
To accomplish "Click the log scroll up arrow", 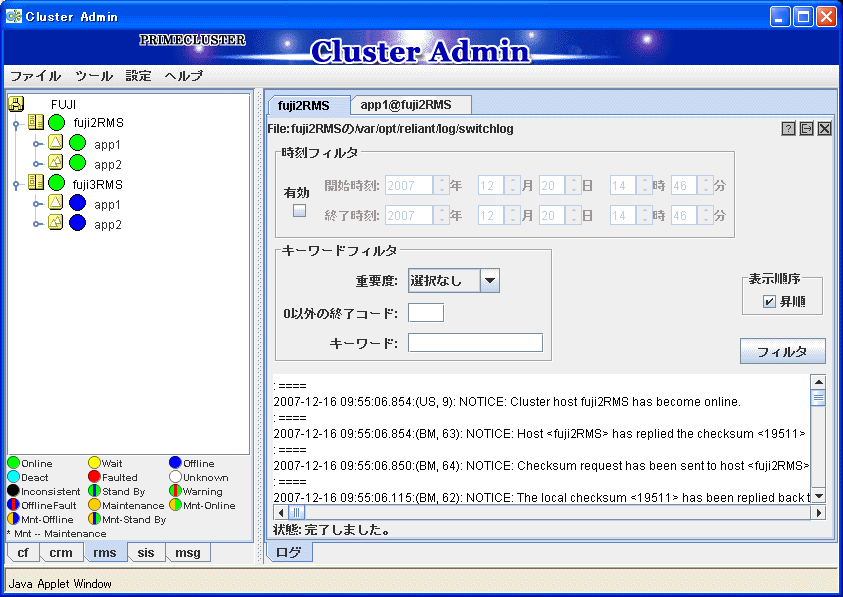I will [818, 382].
